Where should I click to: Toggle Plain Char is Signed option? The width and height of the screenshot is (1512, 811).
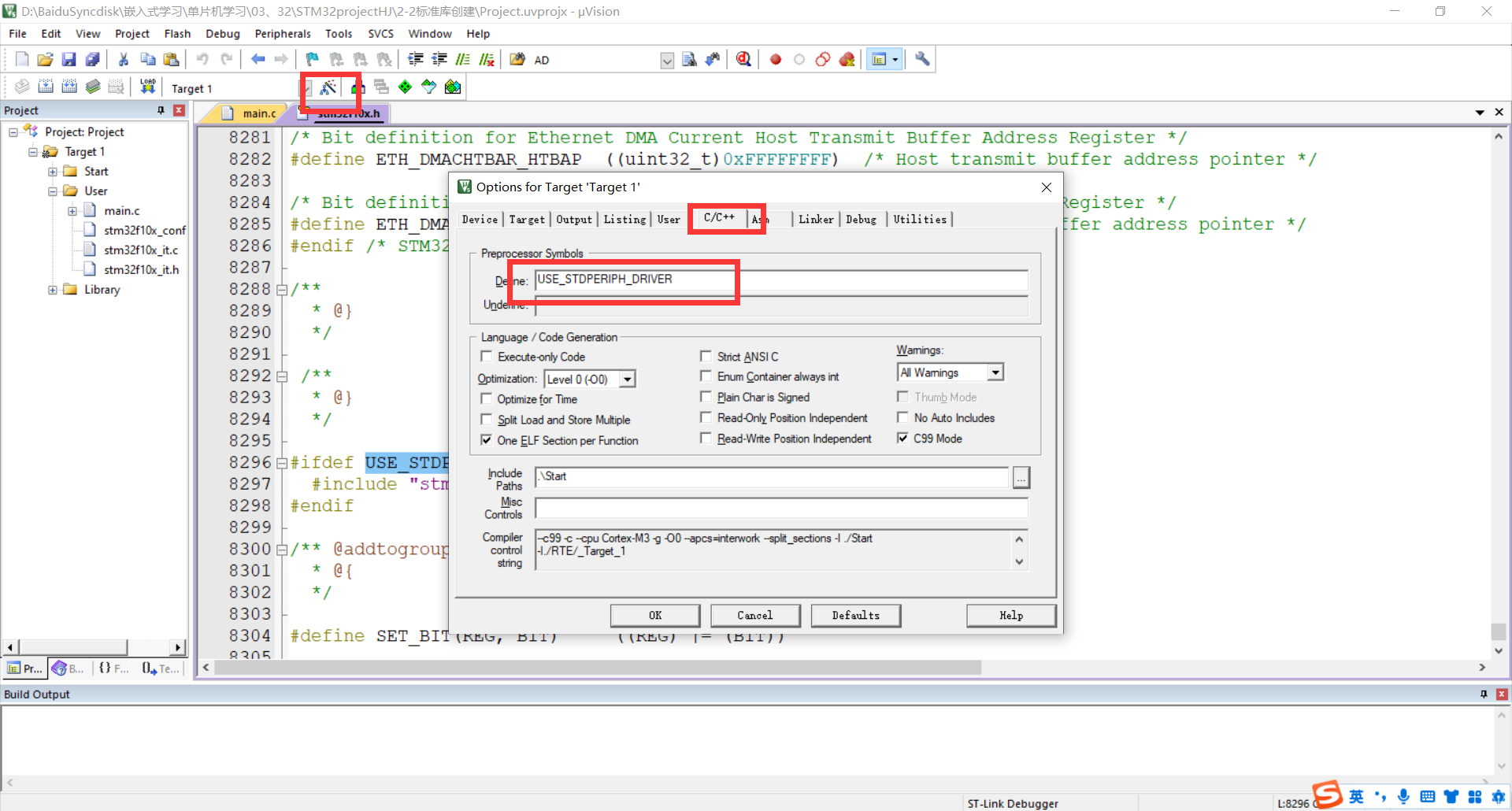[706, 397]
